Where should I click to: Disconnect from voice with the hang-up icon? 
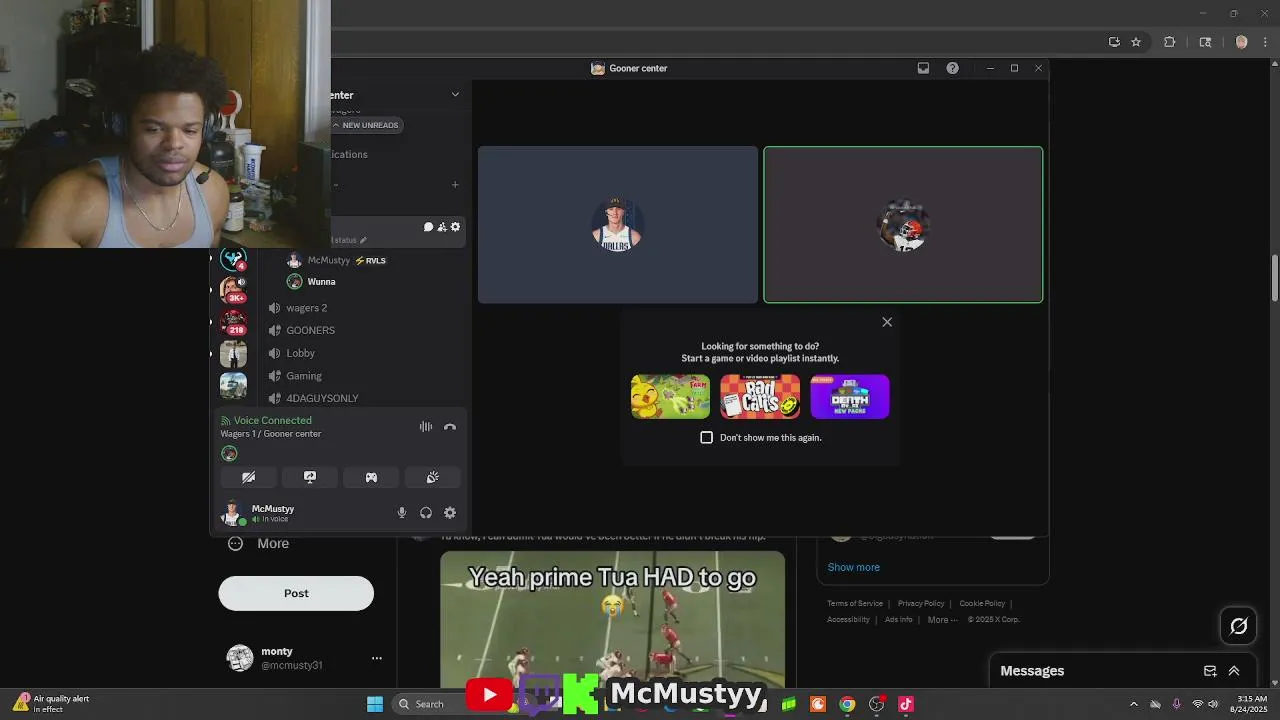click(x=450, y=427)
